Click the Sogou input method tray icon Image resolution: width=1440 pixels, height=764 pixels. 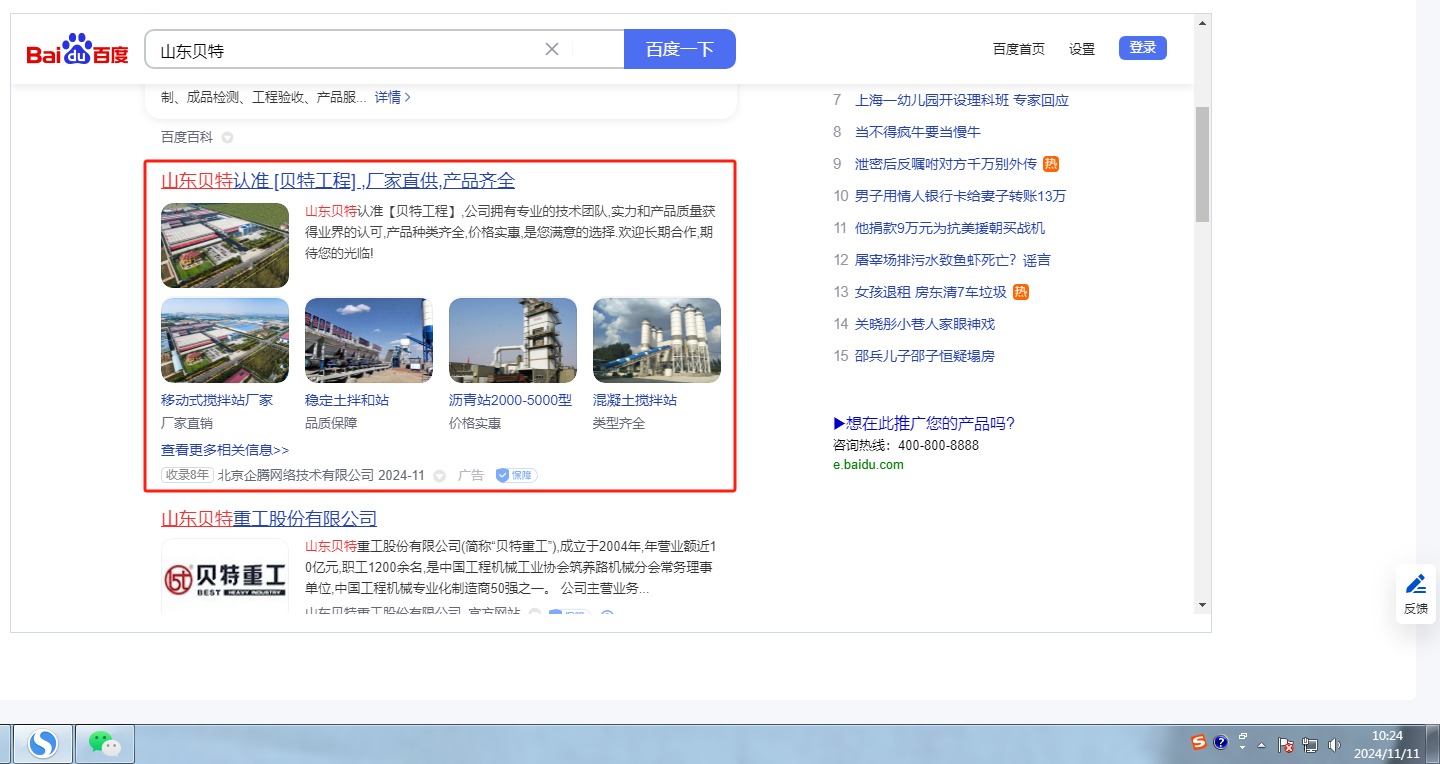click(1198, 742)
